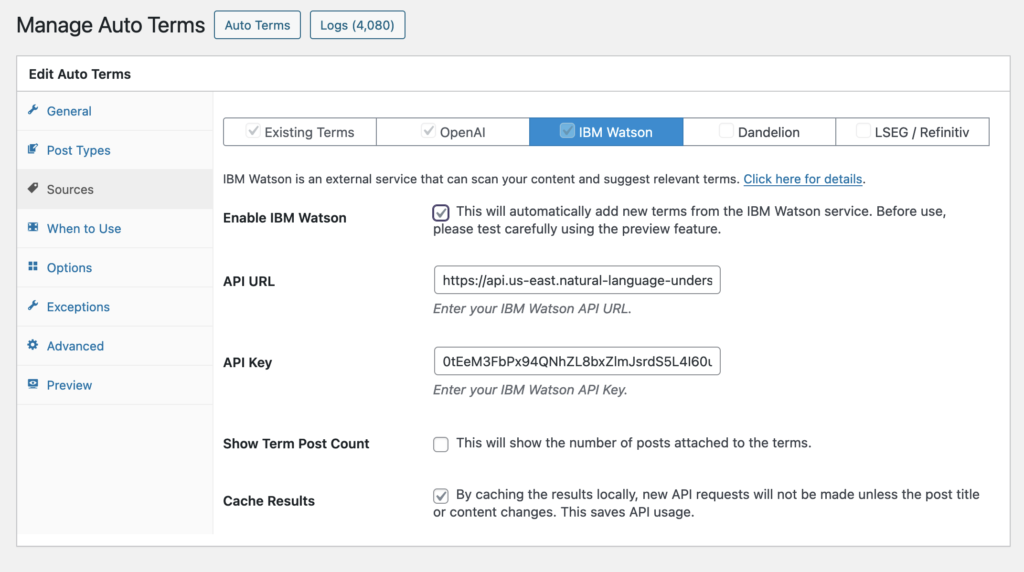Click the gear icon beside Advanced

pyautogui.click(x=33, y=345)
